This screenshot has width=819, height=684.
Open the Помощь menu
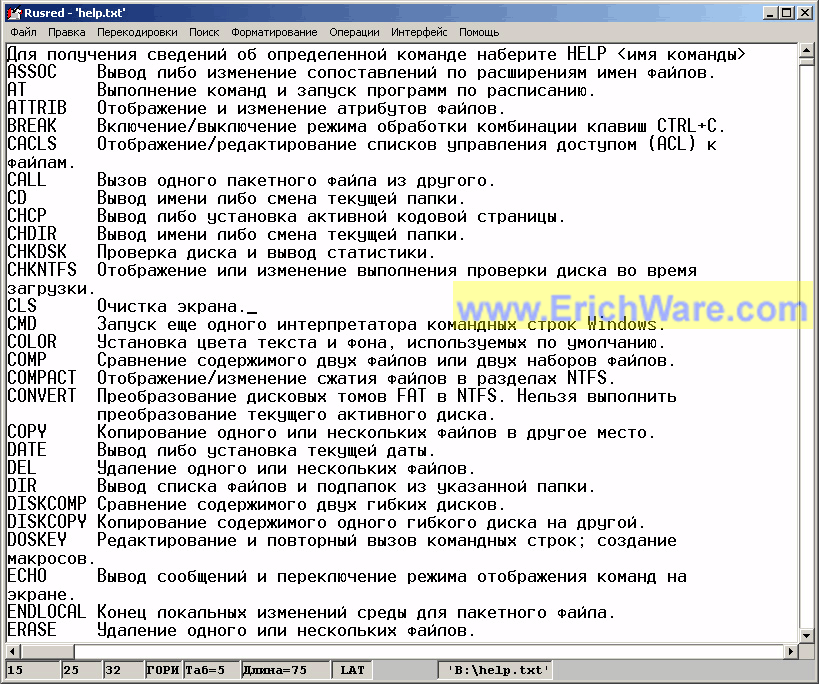479,32
